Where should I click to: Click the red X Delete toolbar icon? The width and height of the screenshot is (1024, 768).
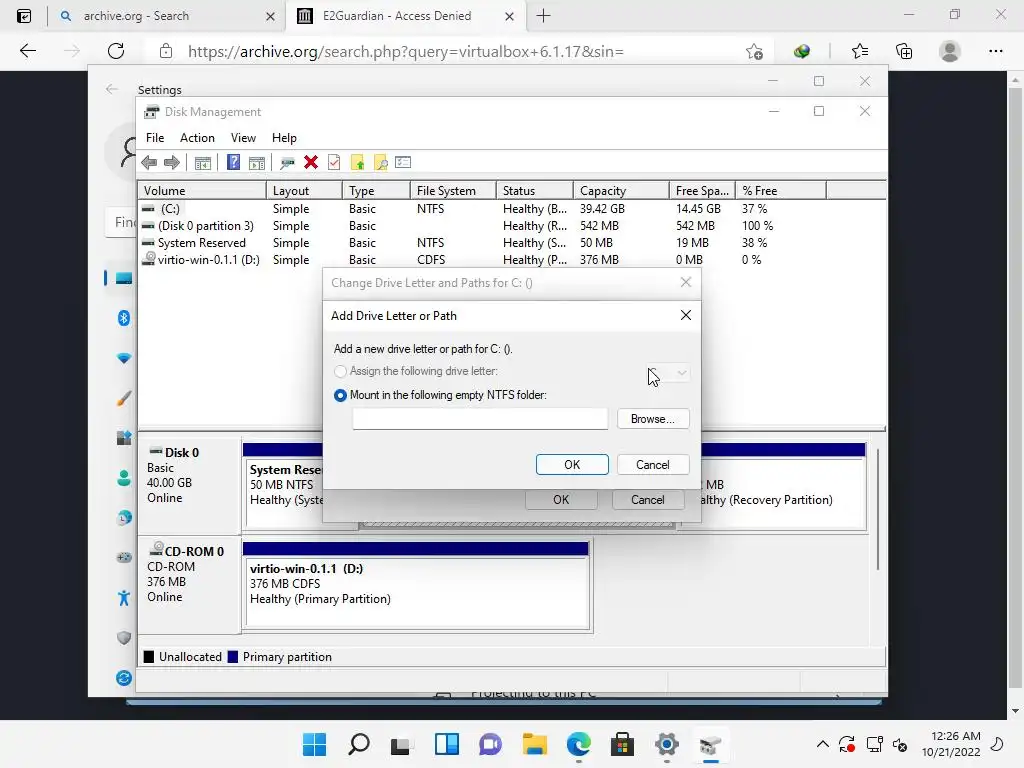(311, 163)
